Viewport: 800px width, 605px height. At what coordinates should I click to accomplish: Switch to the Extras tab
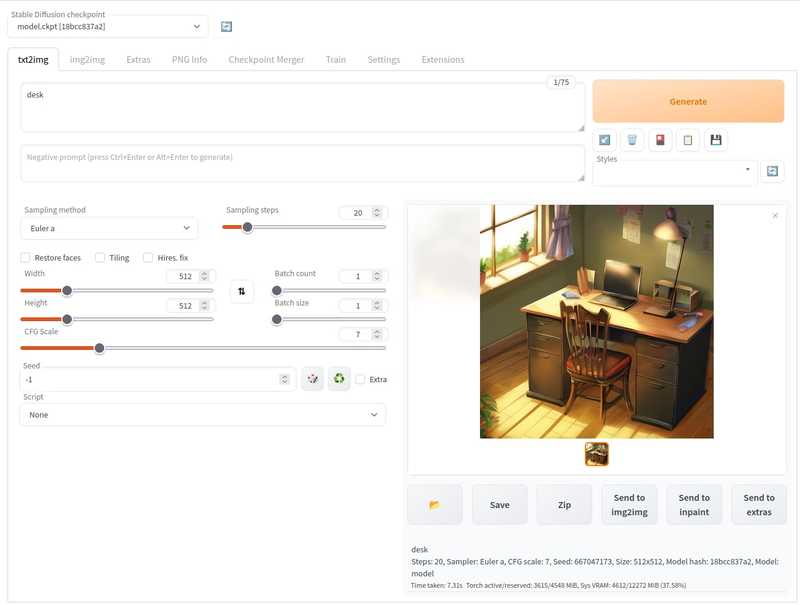point(138,60)
